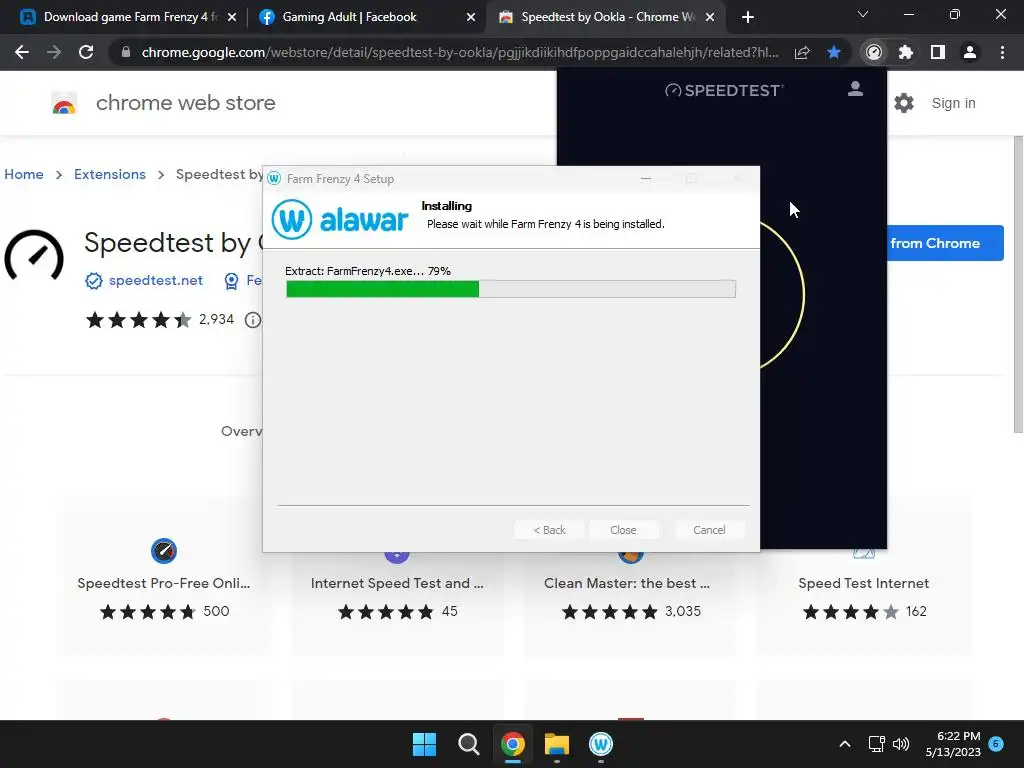Open the Extensions puzzle-piece menu
The width and height of the screenshot is (1024, 768).
[906, 52]
